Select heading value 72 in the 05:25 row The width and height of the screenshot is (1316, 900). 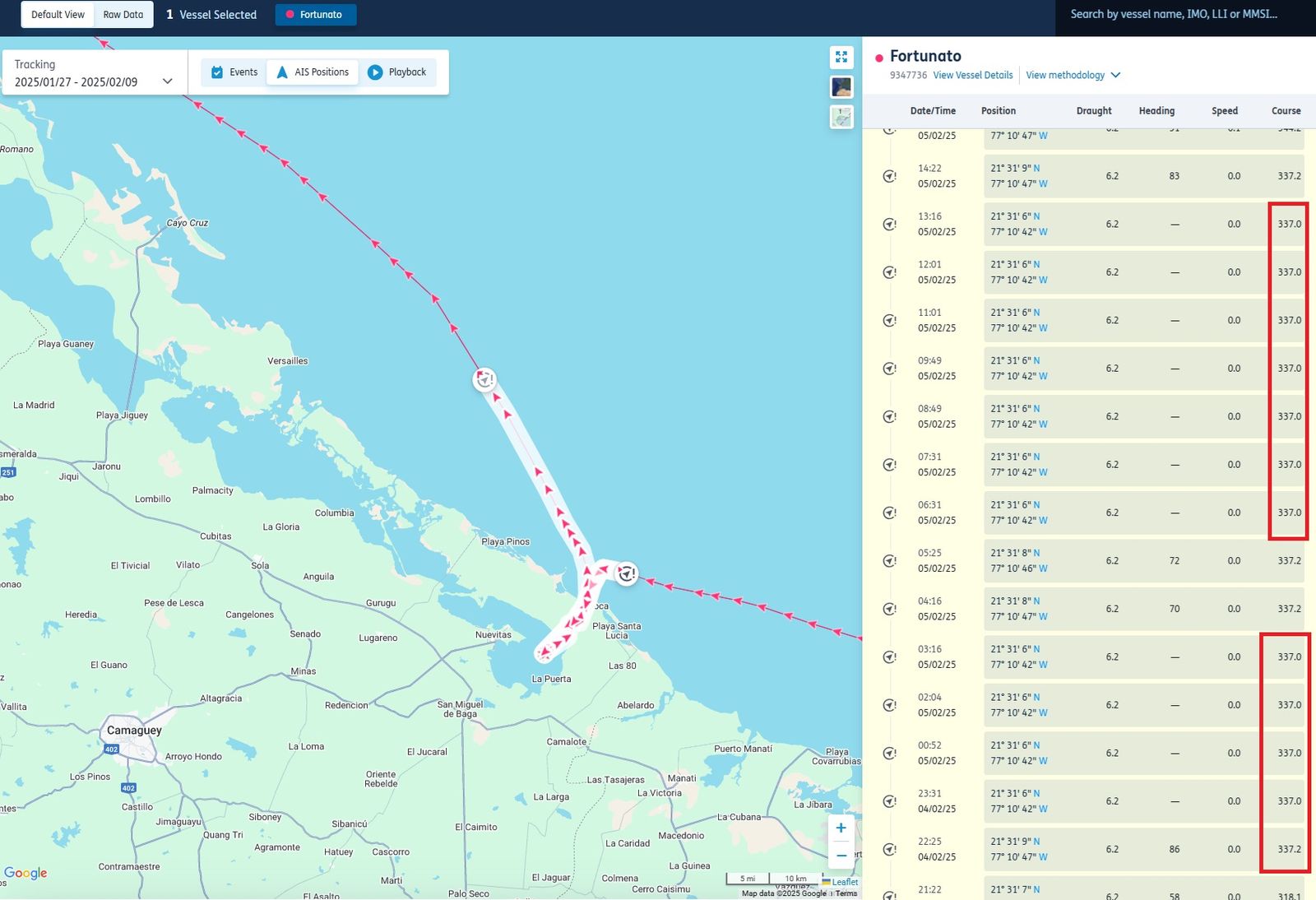click(1175, 561)
